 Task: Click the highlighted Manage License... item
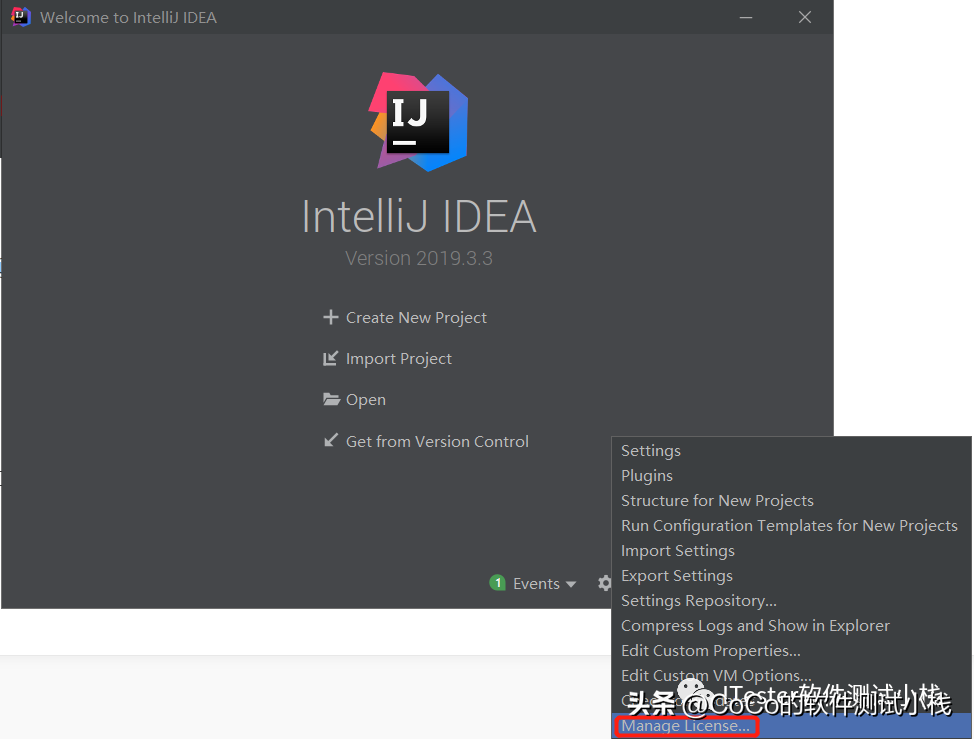[686, 726]
